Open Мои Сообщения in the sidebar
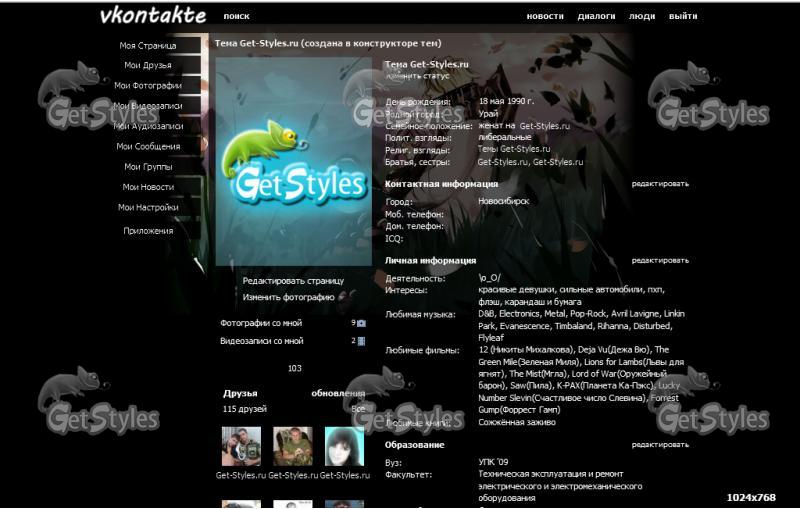 [148, 146]
